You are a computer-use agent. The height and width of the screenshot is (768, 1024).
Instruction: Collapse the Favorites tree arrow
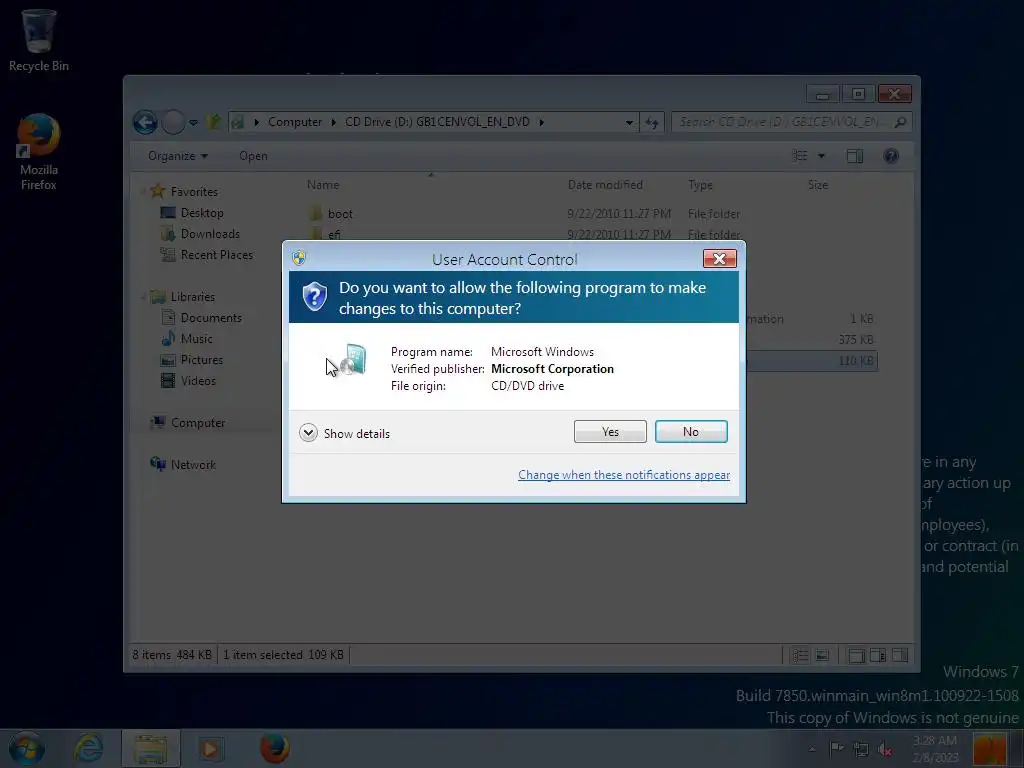tap(142, 191)
